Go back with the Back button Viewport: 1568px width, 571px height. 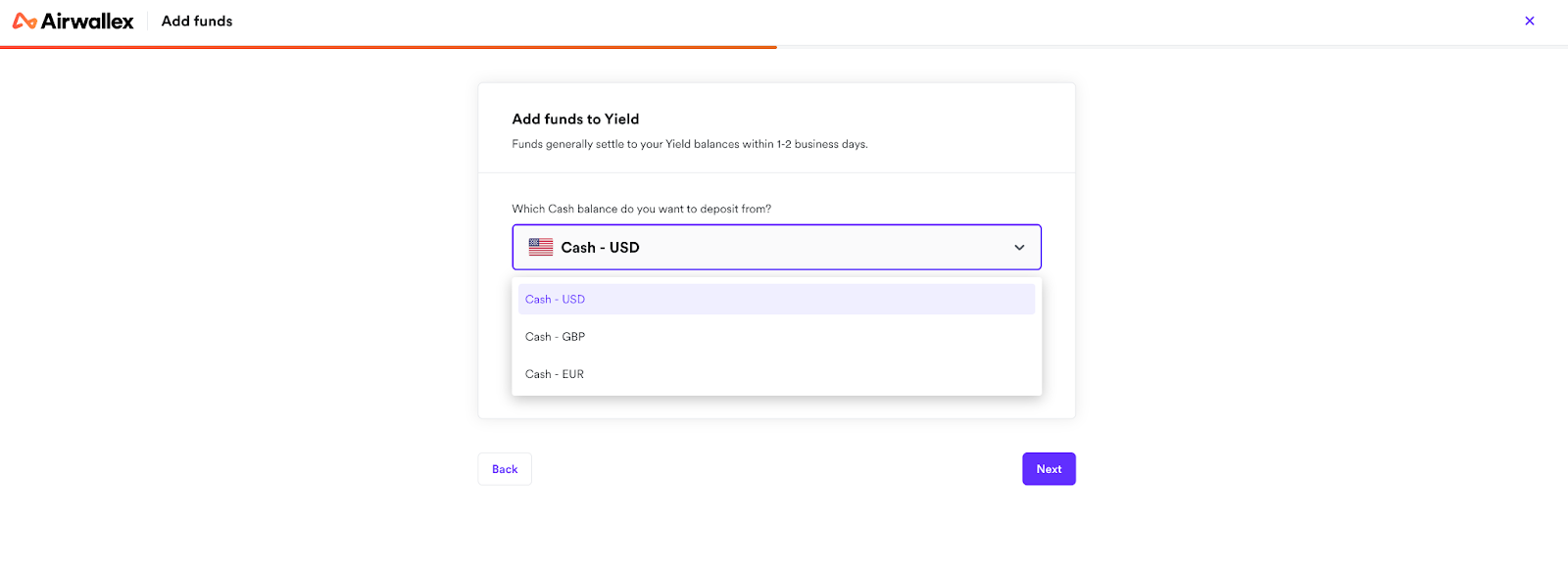tap(505, 469)
